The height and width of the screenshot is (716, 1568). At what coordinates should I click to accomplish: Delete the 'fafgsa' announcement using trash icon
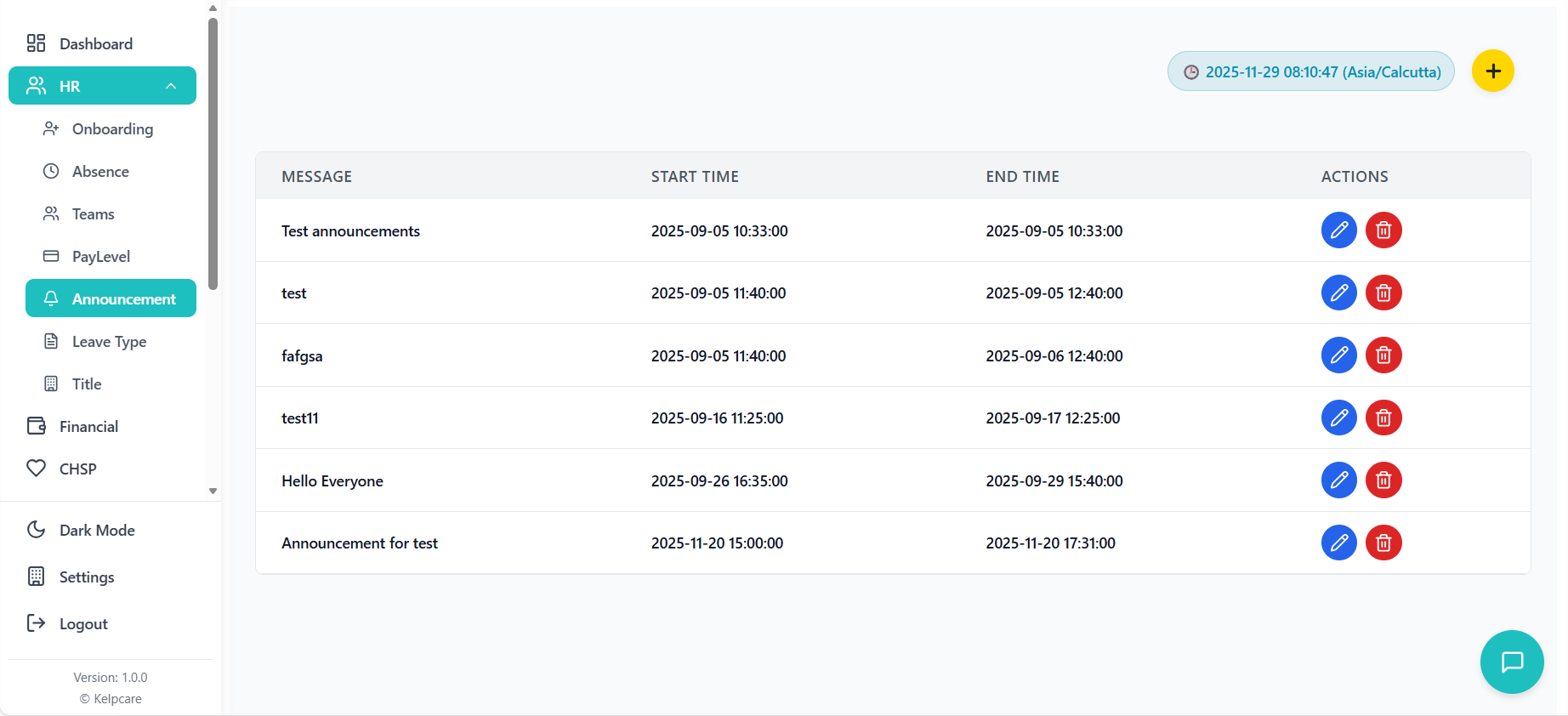[1383, 355]
